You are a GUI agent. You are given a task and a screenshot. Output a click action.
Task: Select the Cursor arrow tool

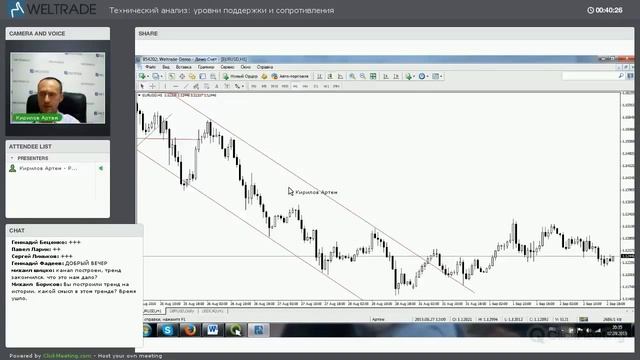pos(142,86)
